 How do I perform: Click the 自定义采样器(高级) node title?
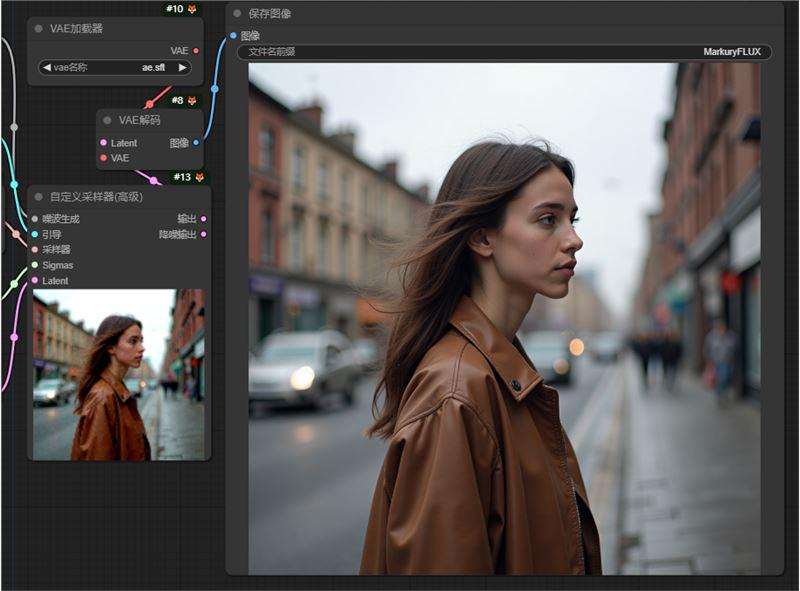click(96, 197)
